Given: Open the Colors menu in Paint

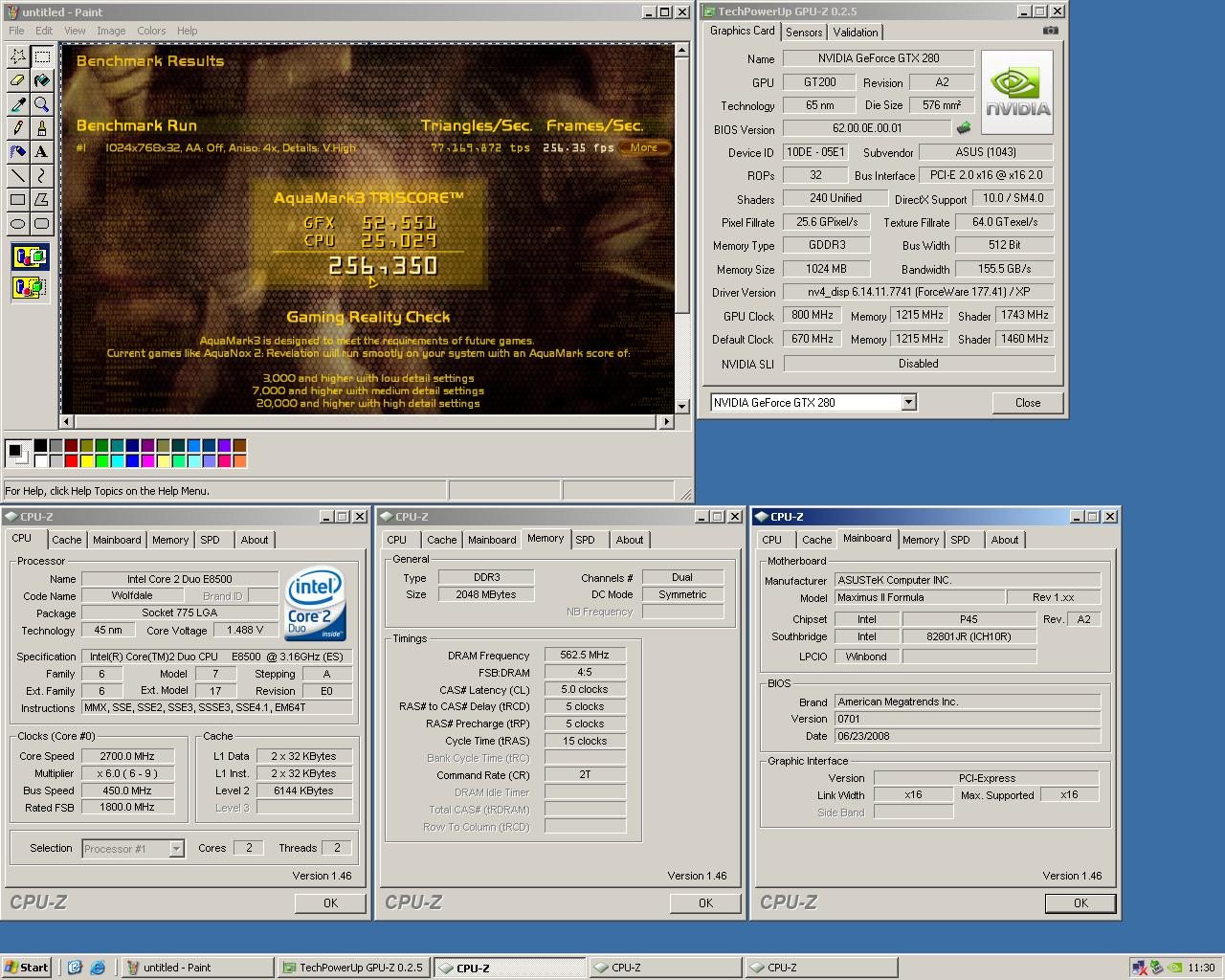Looking at the screenshot, I should click(151, 31).
